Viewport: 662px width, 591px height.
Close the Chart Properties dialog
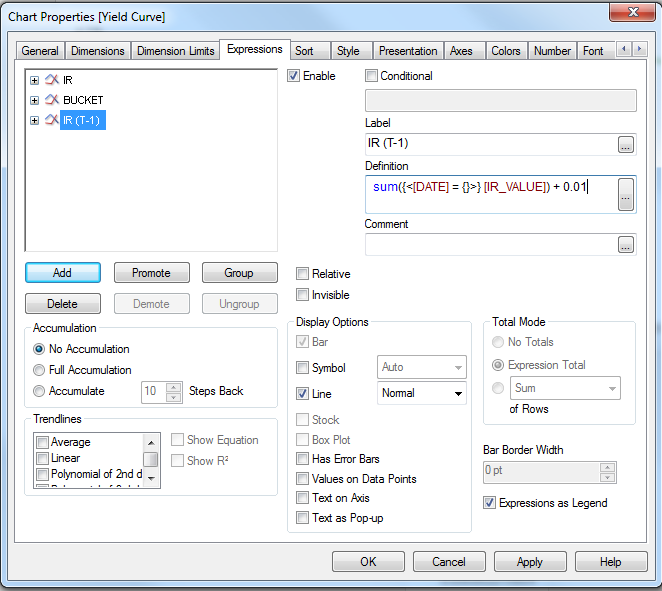[x=632, y=12]
